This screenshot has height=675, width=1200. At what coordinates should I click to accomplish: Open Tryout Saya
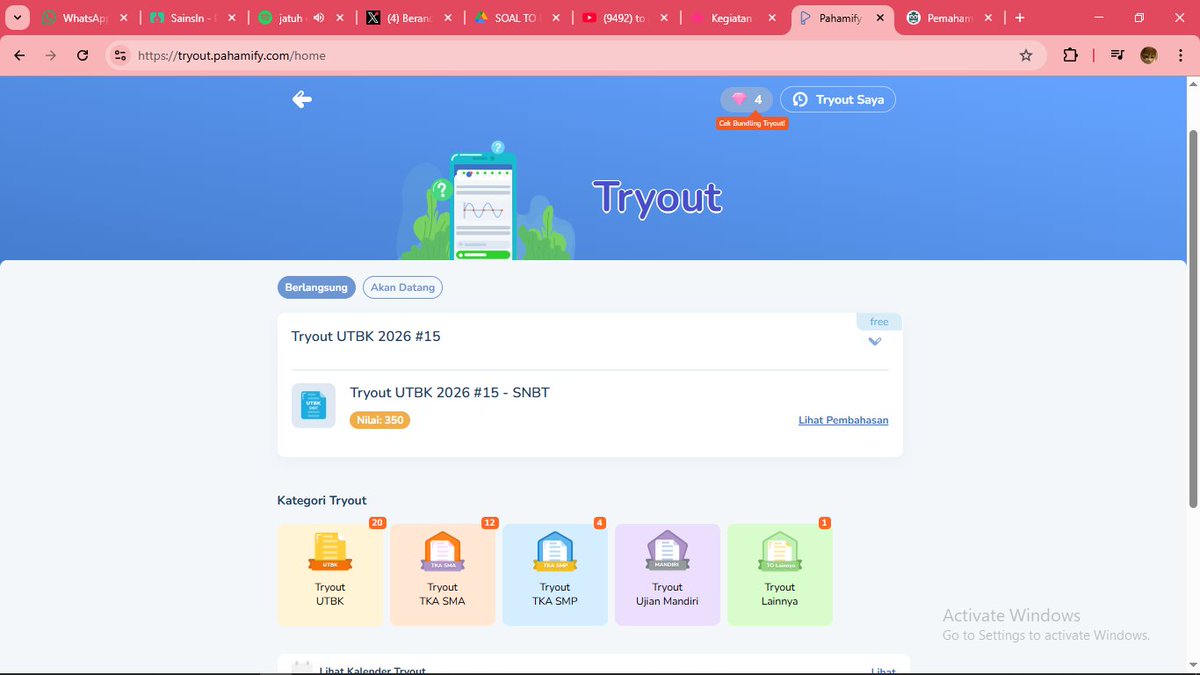point(838,99)
